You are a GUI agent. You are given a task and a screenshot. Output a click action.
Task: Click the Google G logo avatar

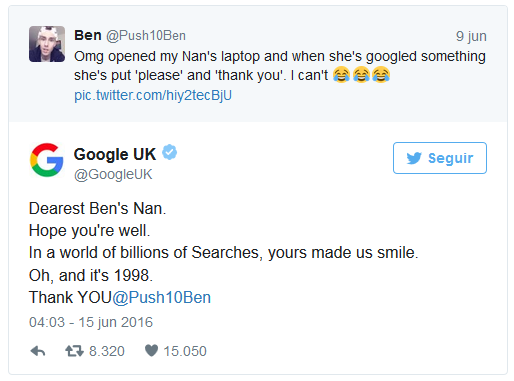click(x=47, y=160)
